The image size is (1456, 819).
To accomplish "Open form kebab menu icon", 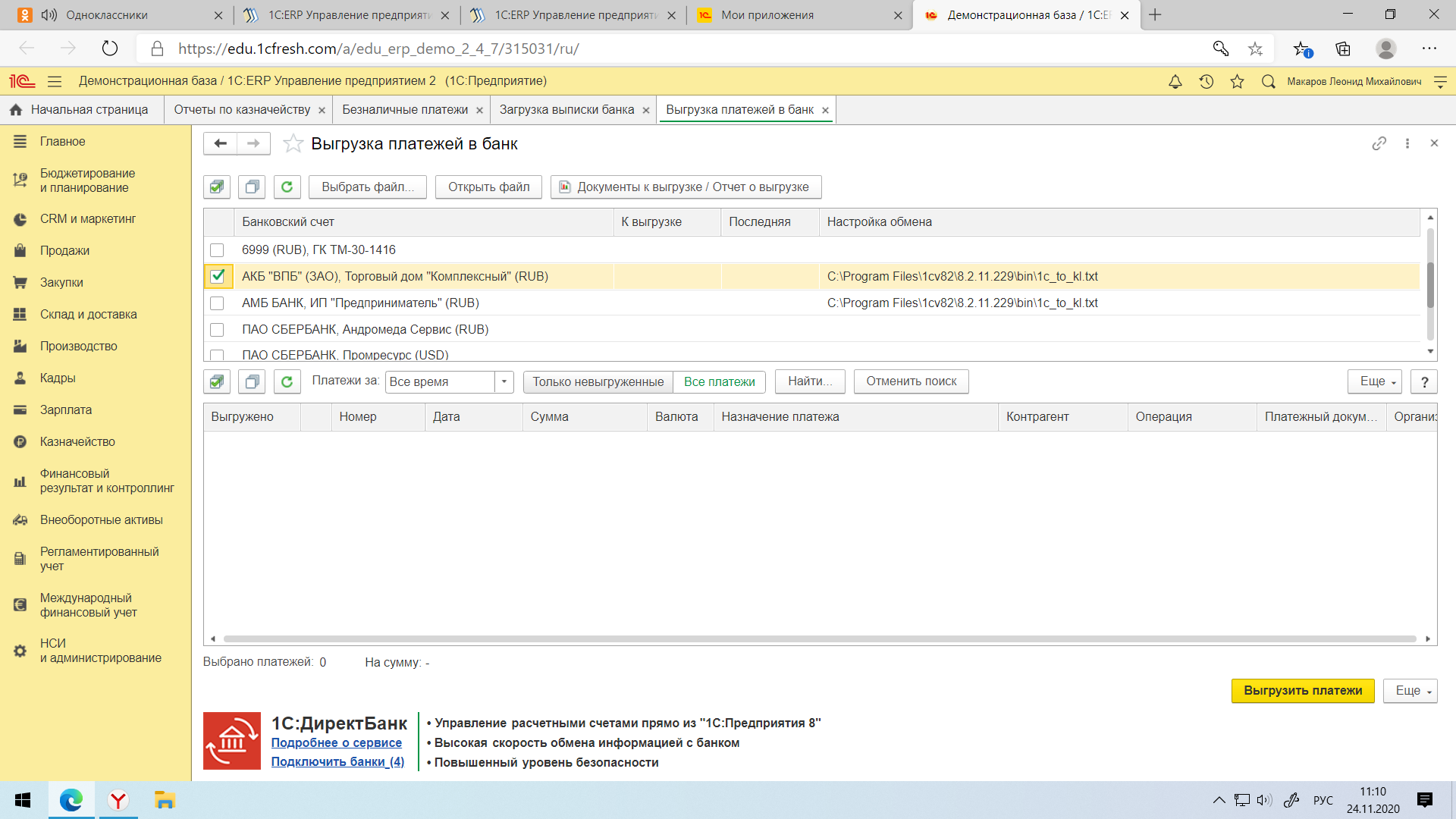I will pos(1407,143).
